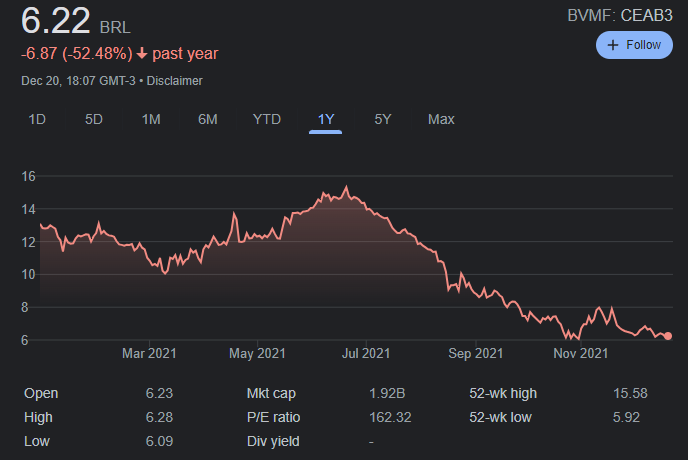The image size is (688, 460).
Task: Click the Div yield label
Action: 273,441
